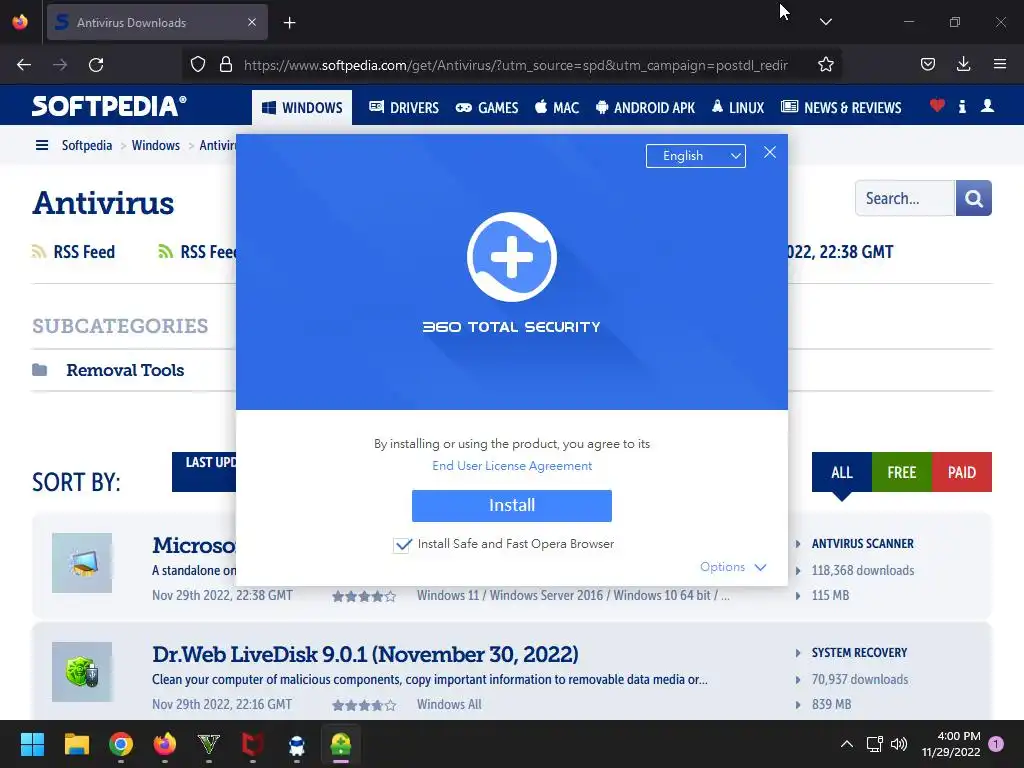Open the volume control in tray

(899, 744)
